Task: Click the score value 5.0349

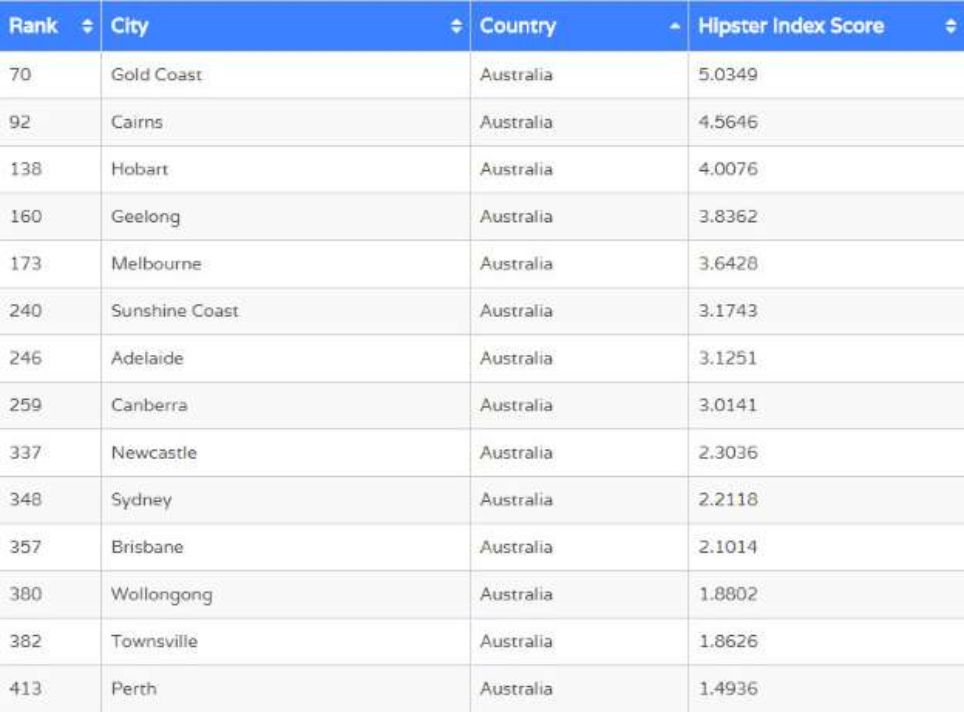Action: [728, 75]
